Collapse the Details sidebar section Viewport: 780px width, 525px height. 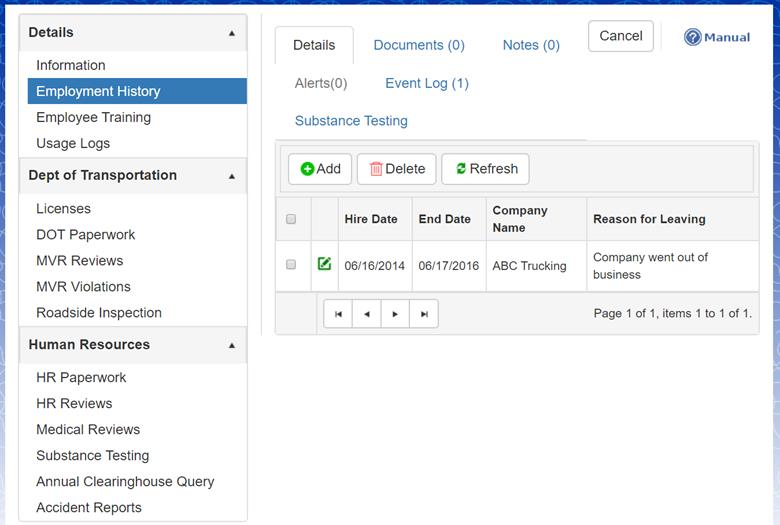pyautogui.click(x=232, y=33)
